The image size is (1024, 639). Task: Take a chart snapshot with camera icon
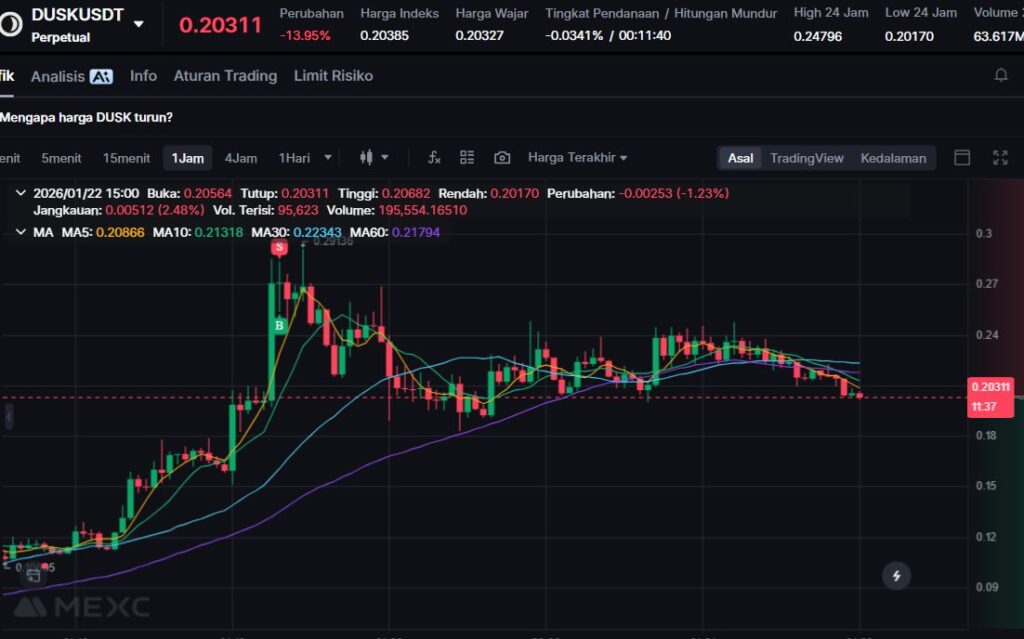tap(502, 158)
